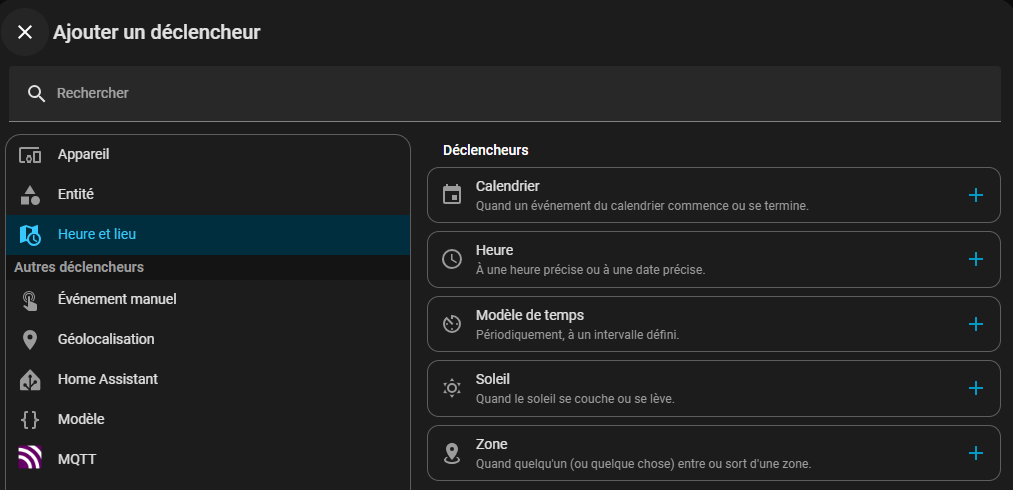Select the Entité category
The height and width of the screenshot is (490, 1013).
(x=75, y=194)
